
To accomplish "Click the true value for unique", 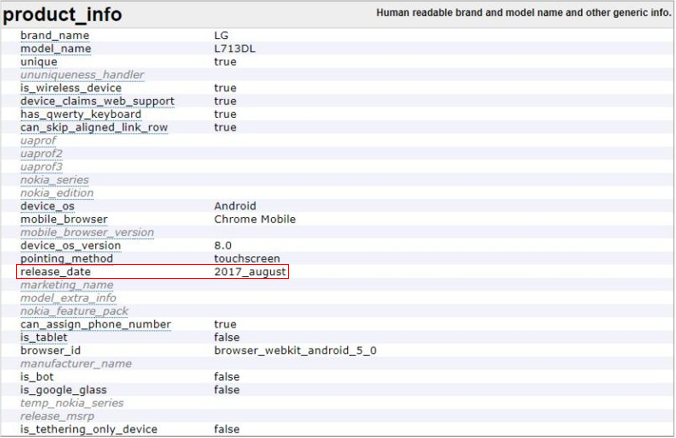I will click(x=225, y=62).
